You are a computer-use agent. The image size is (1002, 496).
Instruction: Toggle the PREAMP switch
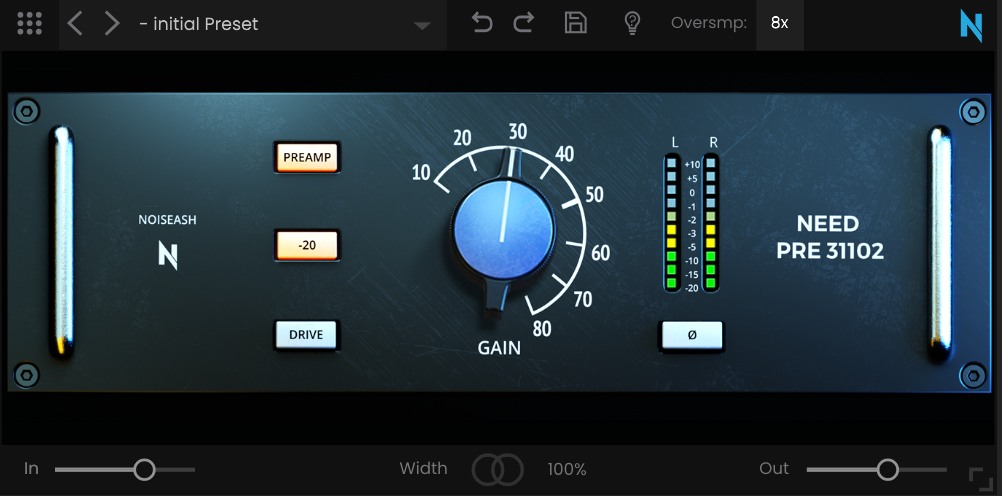307,158
